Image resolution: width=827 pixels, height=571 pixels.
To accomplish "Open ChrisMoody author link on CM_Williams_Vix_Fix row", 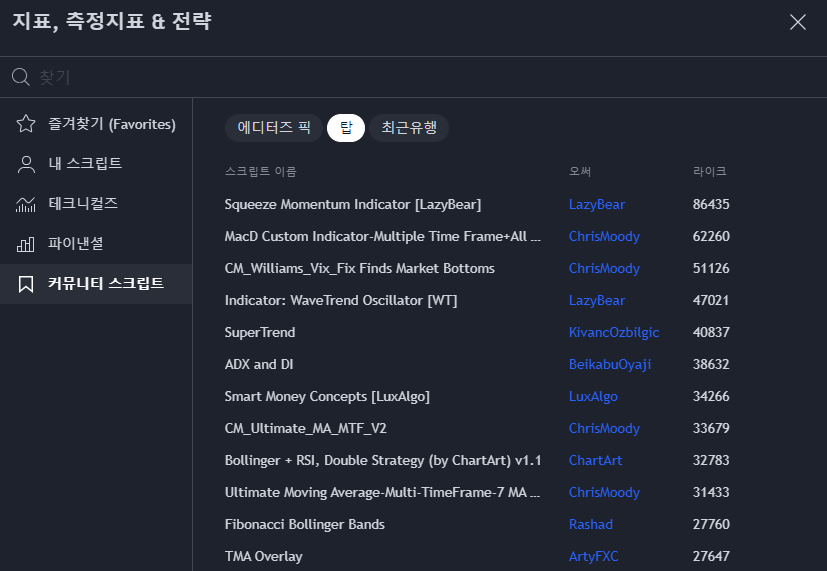I will point(604,268).
